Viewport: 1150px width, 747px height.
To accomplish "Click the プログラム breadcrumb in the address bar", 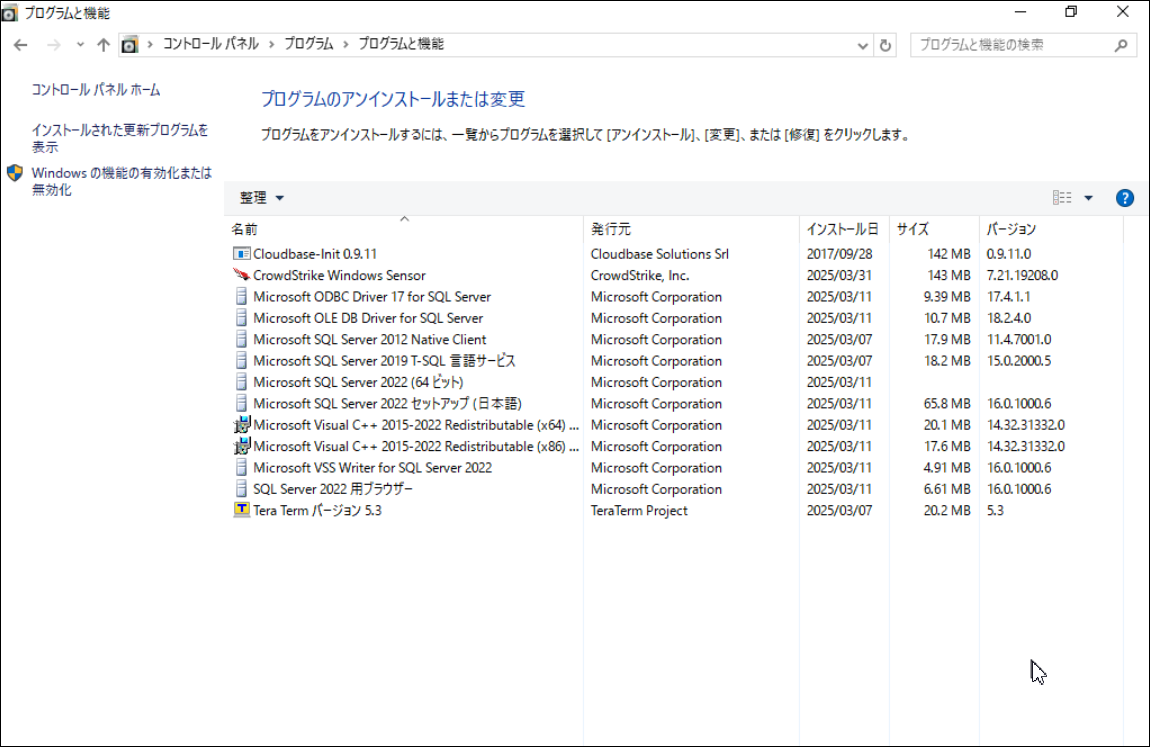I will click(x=308, y=44).
